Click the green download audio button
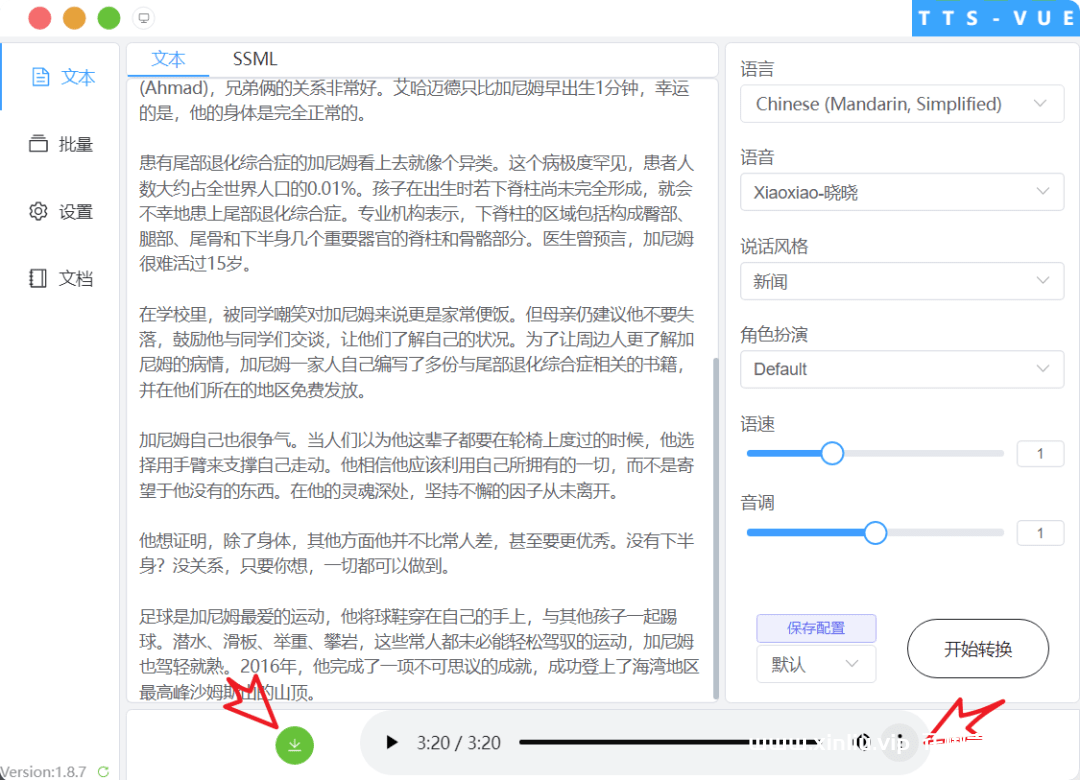This screenshot has width=1080, height=780. pos(295,744)
